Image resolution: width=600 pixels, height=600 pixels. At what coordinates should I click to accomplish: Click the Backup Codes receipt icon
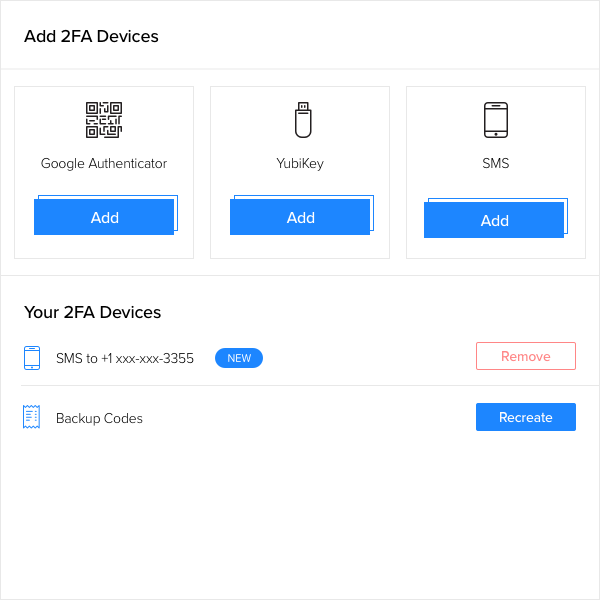31,417
